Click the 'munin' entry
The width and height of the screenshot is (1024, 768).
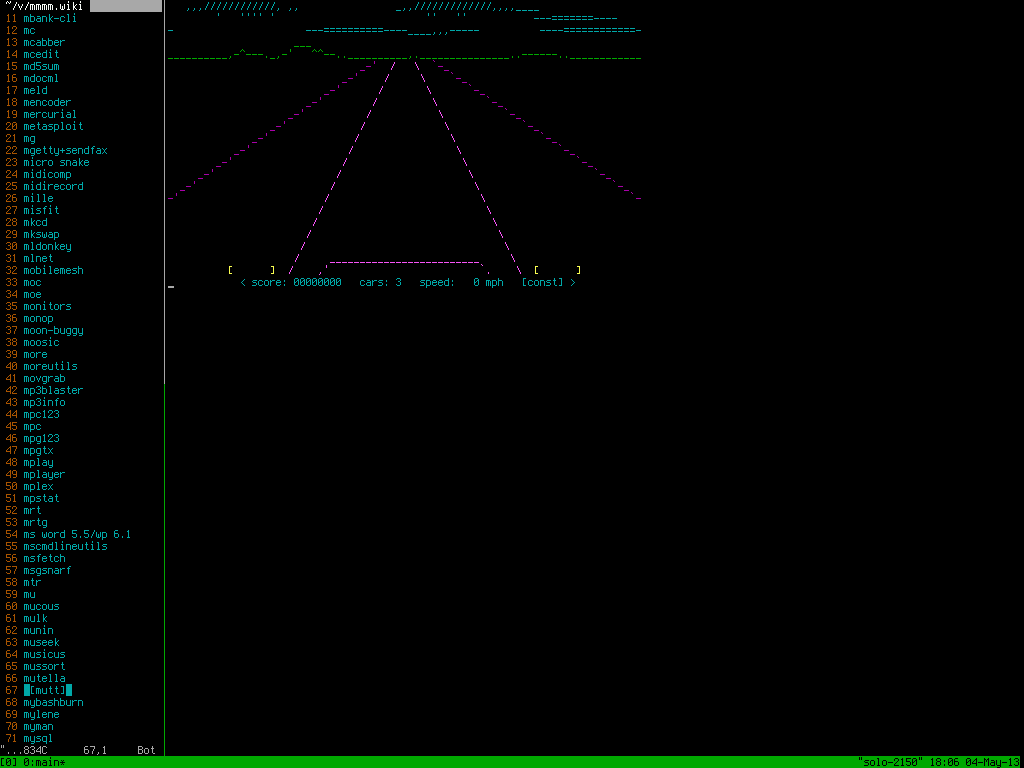pos(39,630)
